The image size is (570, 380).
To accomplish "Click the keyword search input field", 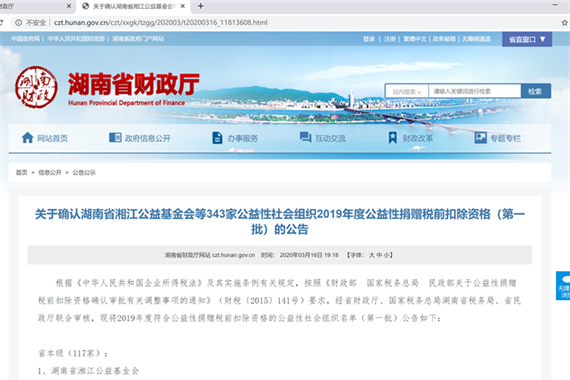I will [474, 91].
